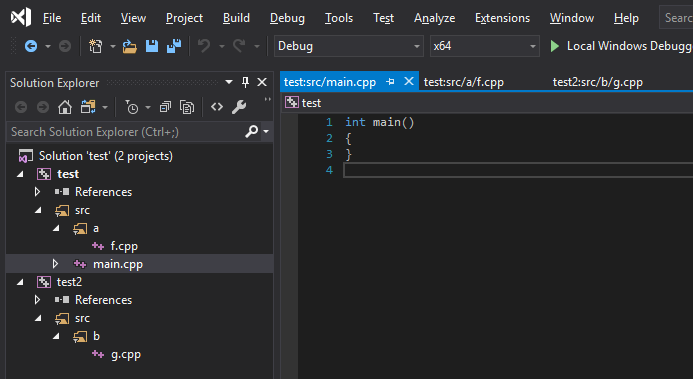693x379 pixels.
Task: Close the Solution Explorer panel
Action: tap(262, 82)
